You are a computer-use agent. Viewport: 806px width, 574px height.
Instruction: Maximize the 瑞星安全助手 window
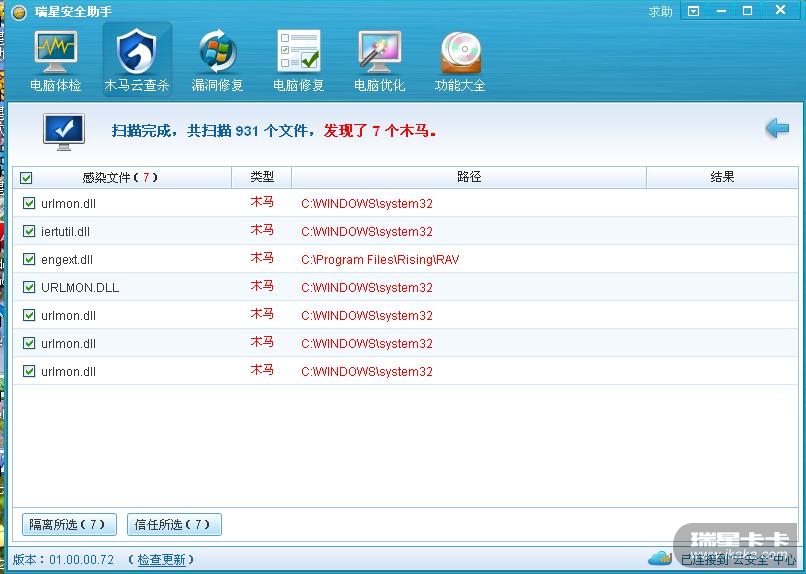coord(748,11)
